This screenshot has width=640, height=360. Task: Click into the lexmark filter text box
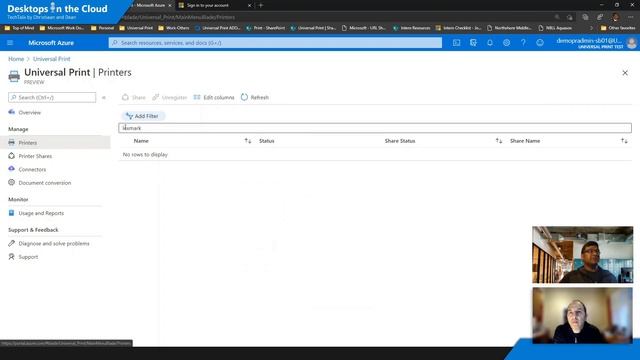(375, 128)
